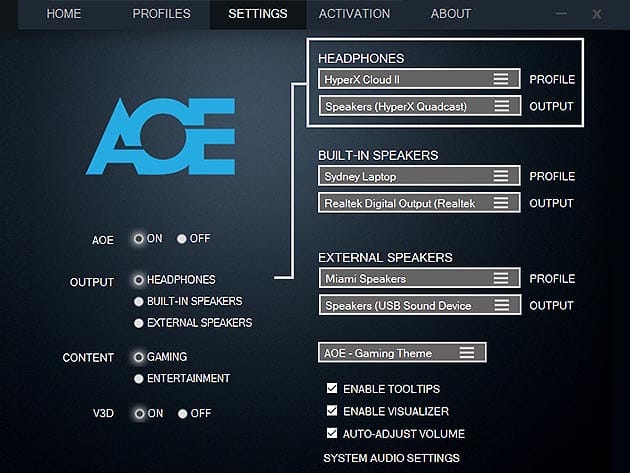630x473 pixels.
Task: Go to the About tab
Action: 450,14
